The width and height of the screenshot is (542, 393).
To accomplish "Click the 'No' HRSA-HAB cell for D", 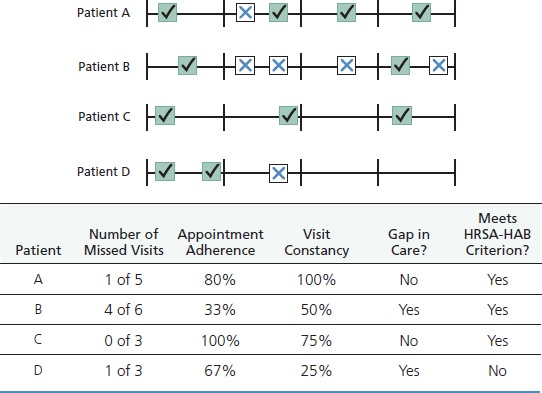I will (497, 371).
